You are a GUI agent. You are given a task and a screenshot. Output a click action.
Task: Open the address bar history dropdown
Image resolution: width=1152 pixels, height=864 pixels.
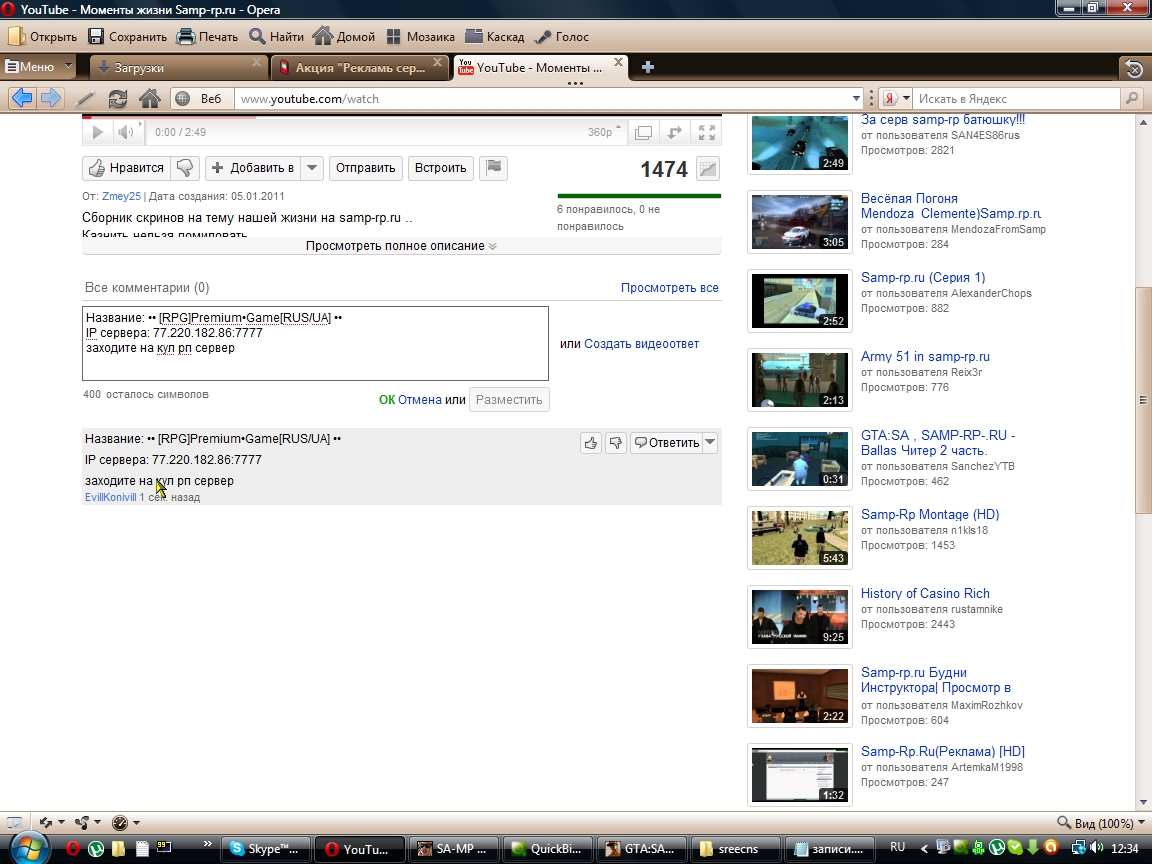pyautogui.click(x=856, y=98)
